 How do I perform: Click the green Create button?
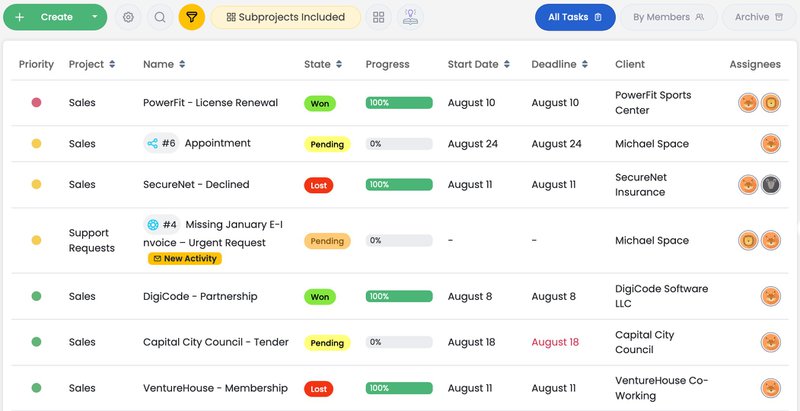point(49,17)
